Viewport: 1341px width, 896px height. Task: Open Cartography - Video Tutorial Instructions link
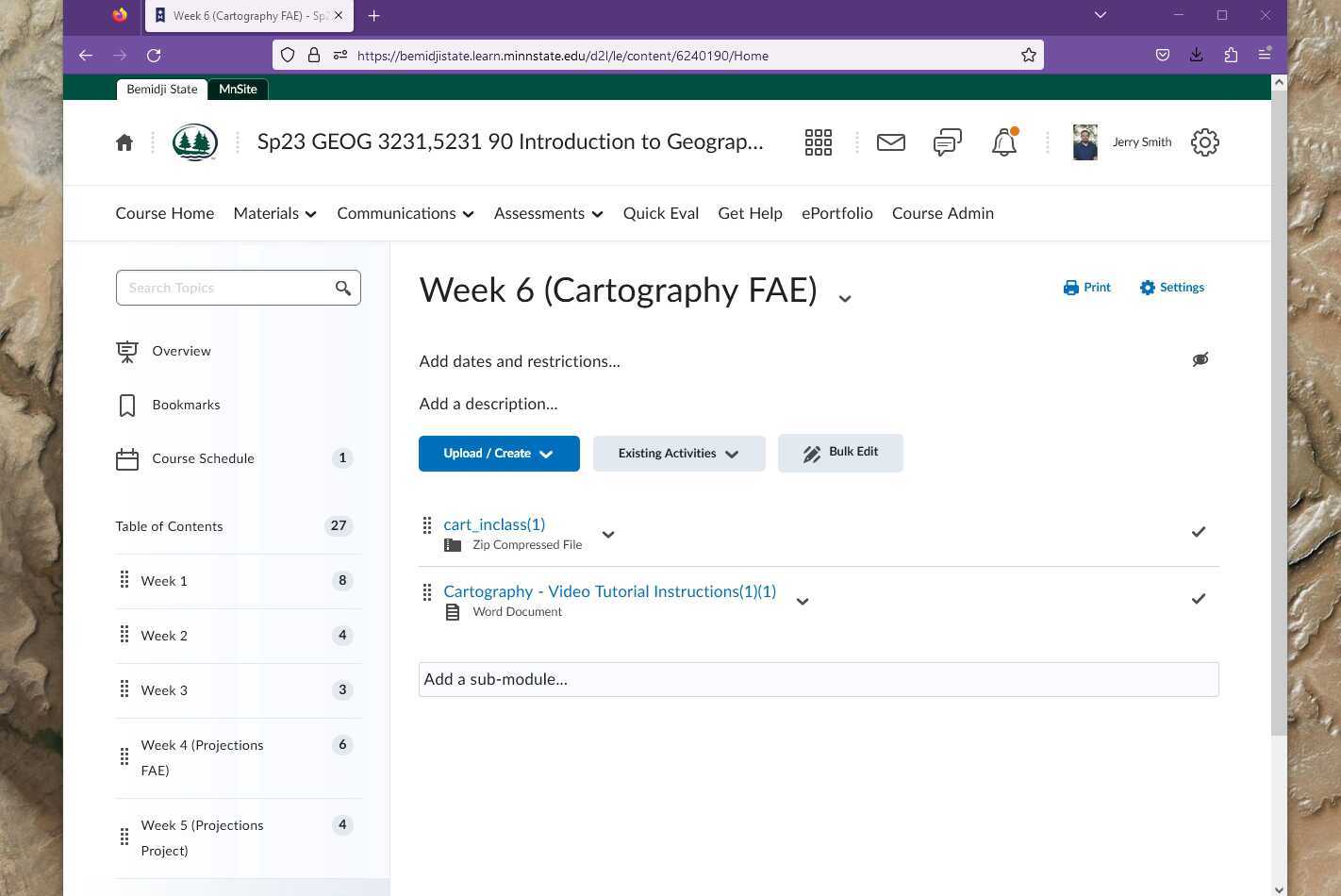click(609, 591)
